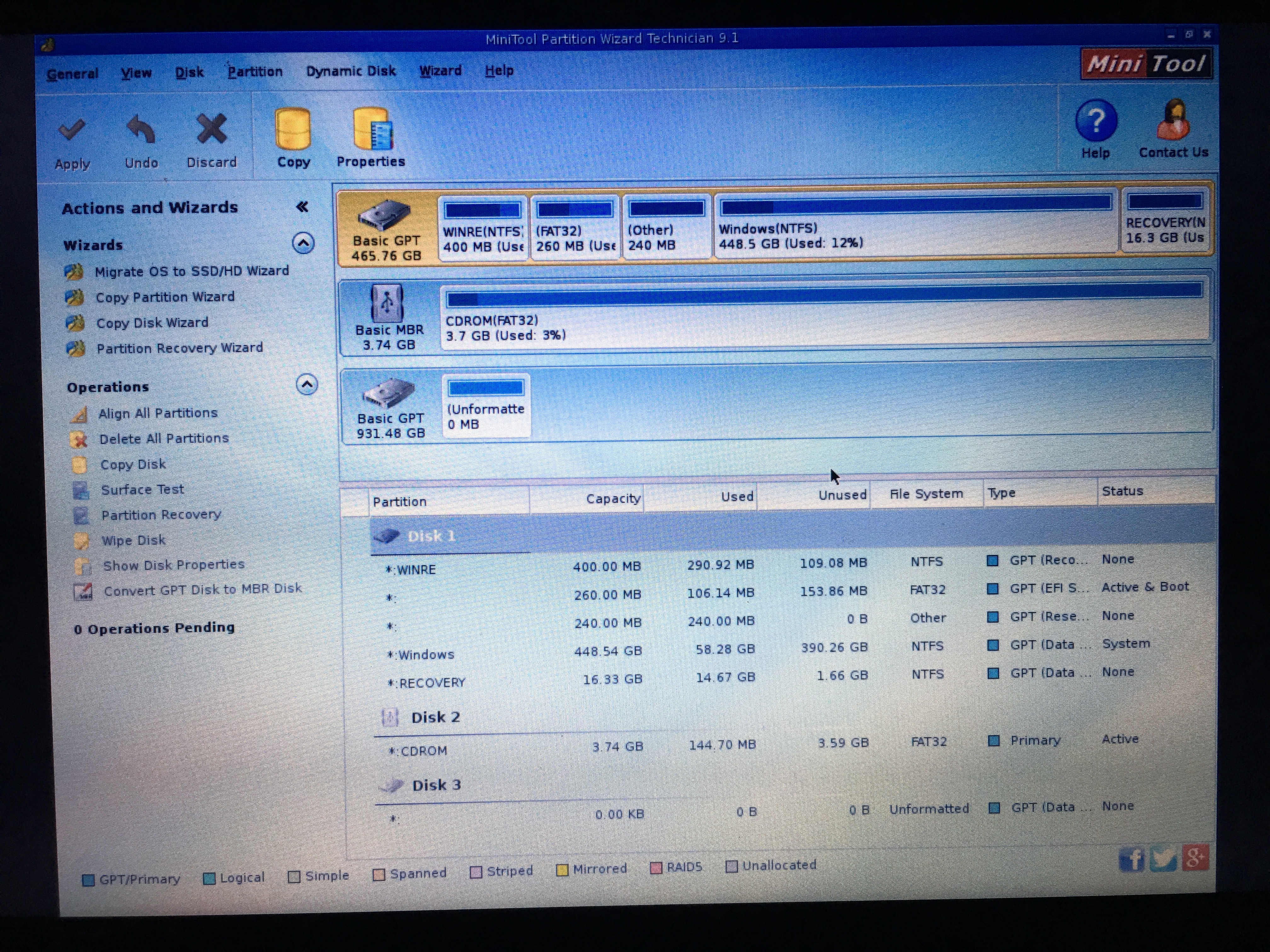Click the Copy Partition Wizard icon

(75, 297)
